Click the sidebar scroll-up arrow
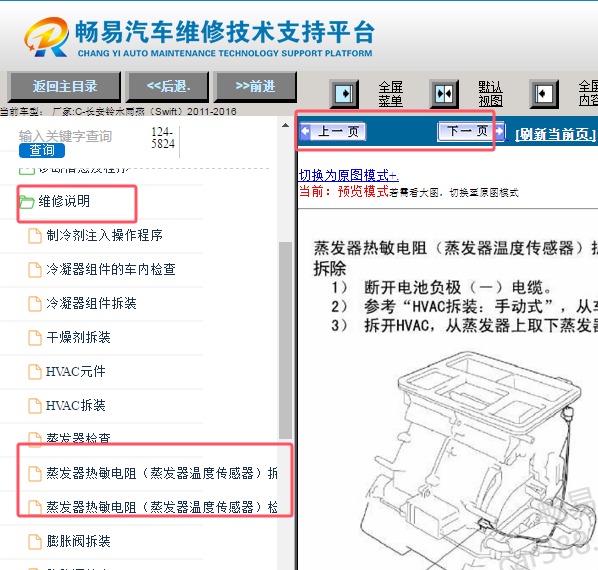This screenshot has height=570, width=598. [285, 125]
